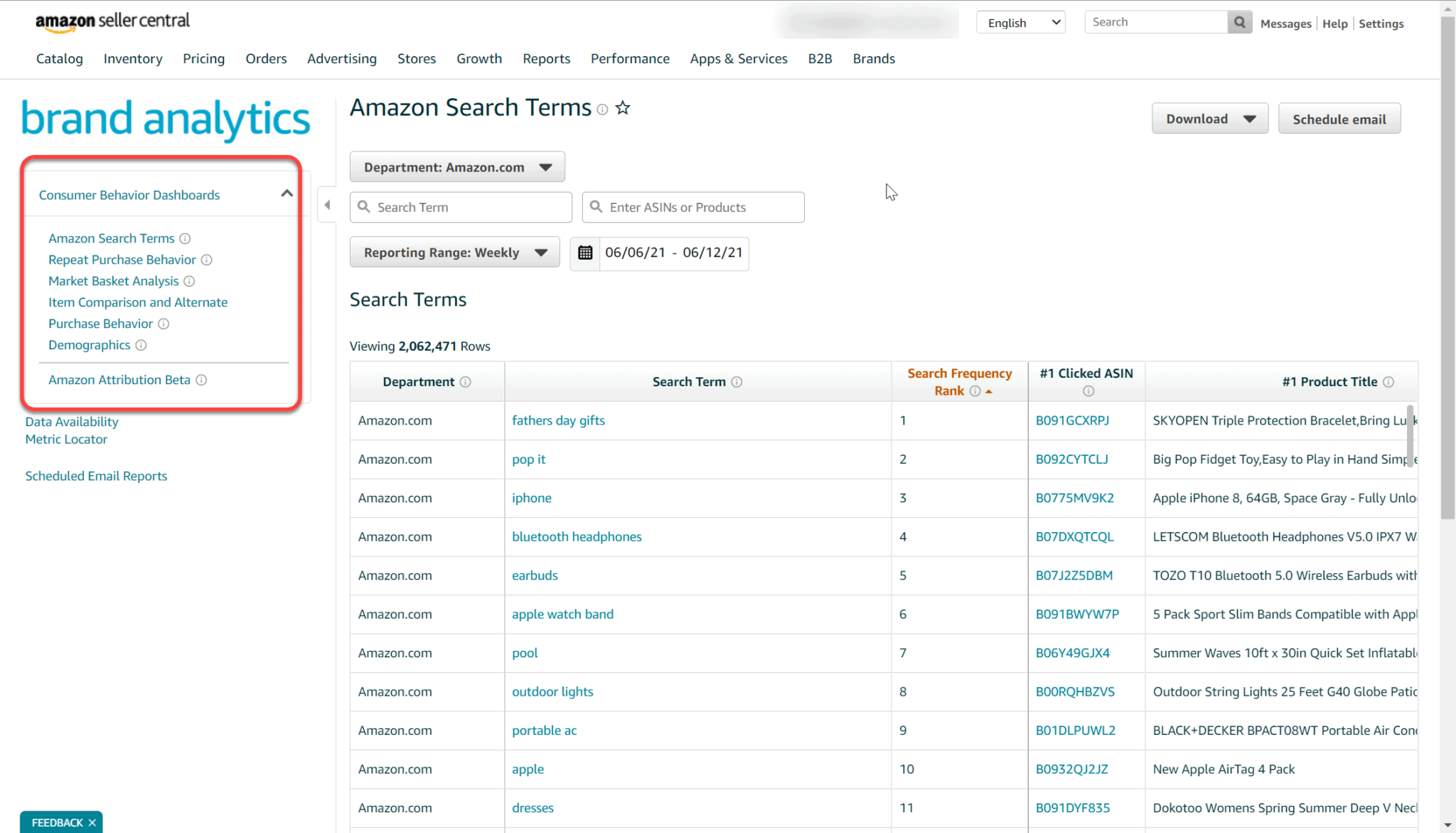1456x833 pixels.
Task: Open the Catalog menu
Action: pyautogui.click(x=60, y=58)
